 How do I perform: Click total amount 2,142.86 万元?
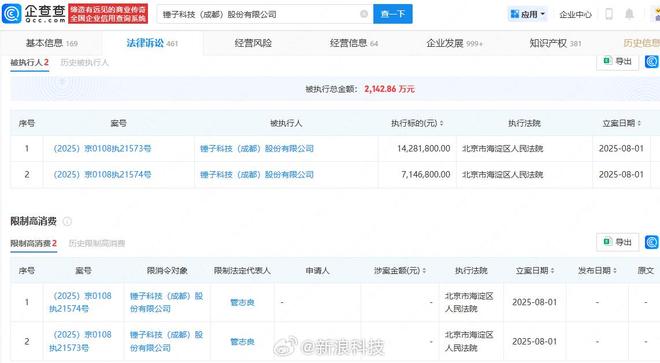[x=389, y=89]
